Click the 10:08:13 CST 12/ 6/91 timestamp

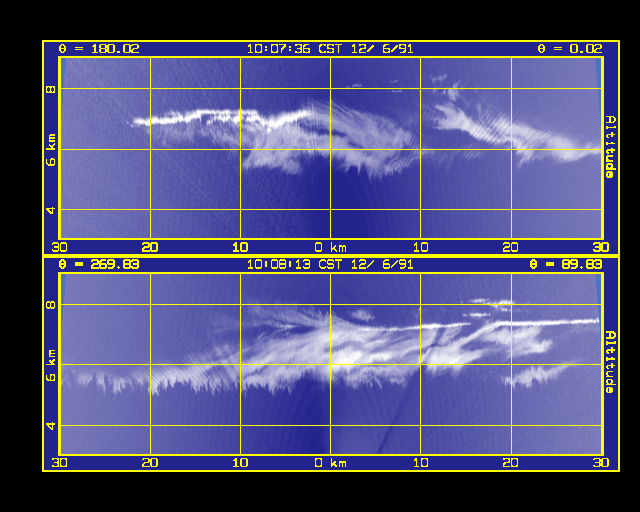pos(330,265)
